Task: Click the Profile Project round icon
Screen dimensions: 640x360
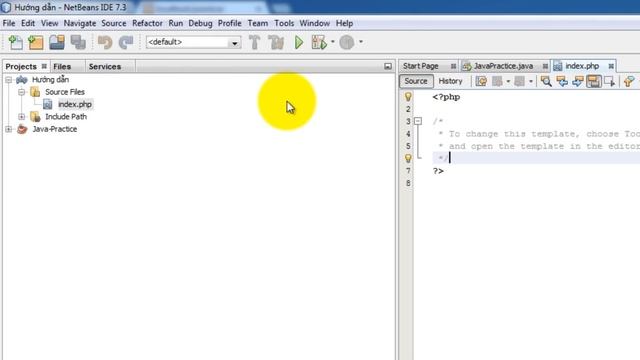Action: pyautogui.click(x=347, y=42)
